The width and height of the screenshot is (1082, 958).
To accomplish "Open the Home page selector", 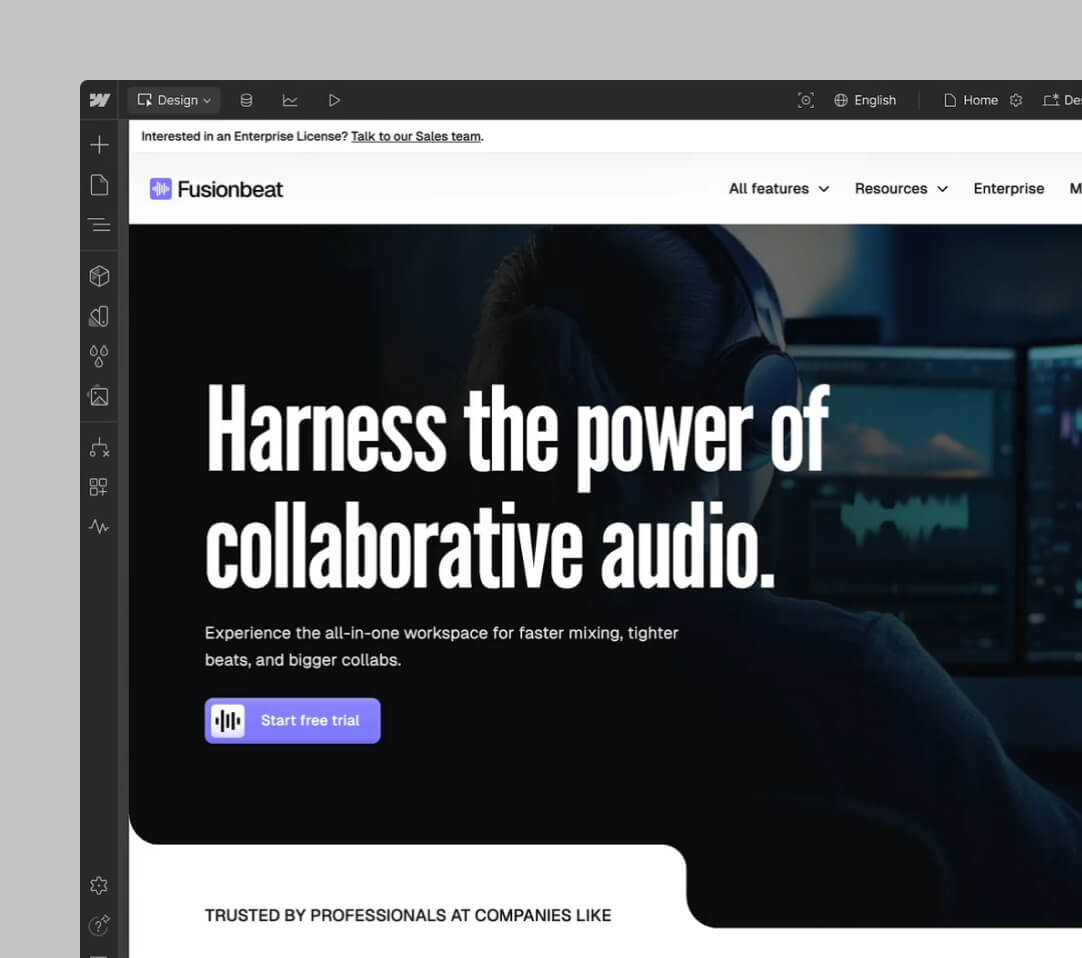I will pos(971,100).
